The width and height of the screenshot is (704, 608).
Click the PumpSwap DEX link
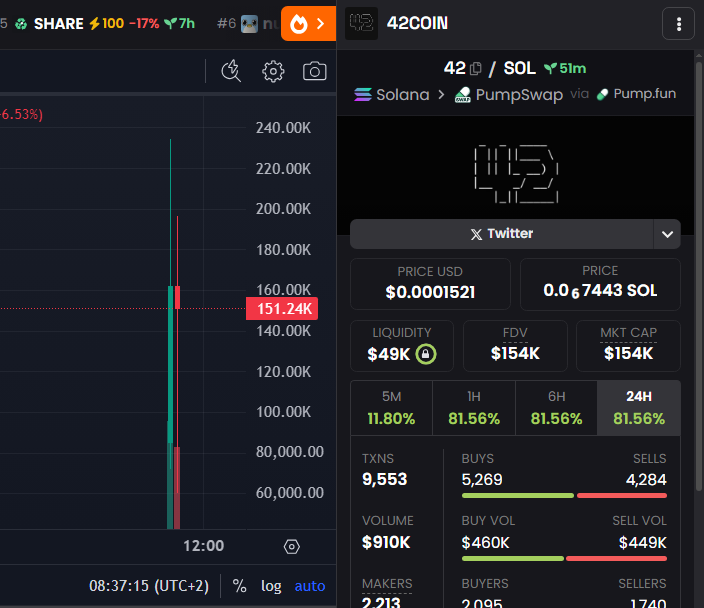coord(509,95)
